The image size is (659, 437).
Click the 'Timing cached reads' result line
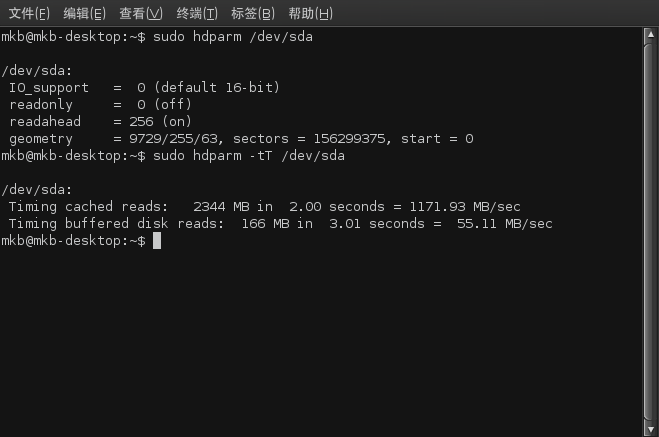click(x=264, y=207)
